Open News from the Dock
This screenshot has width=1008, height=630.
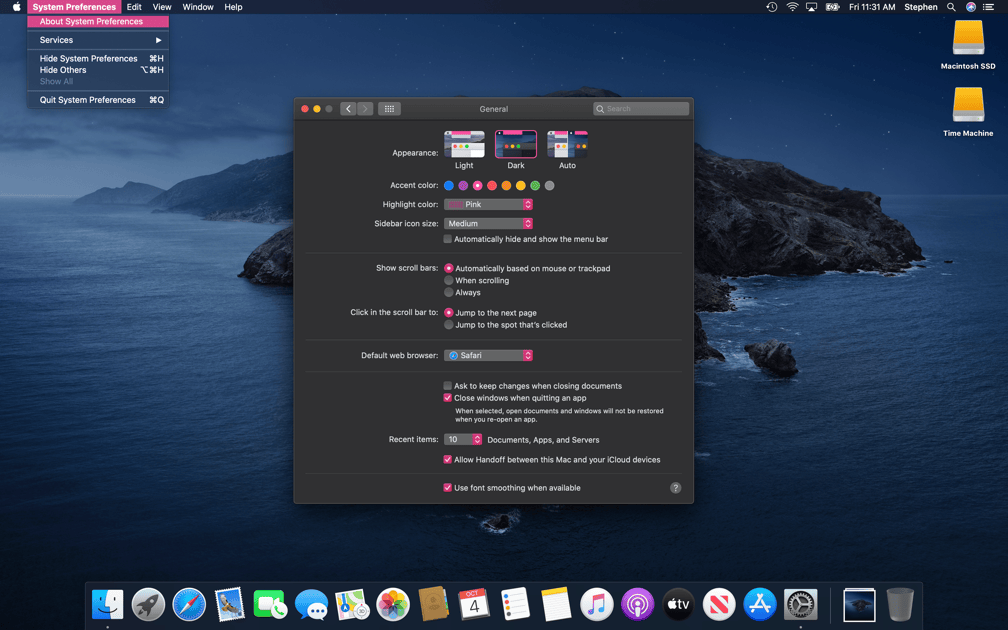pos(719,604)
